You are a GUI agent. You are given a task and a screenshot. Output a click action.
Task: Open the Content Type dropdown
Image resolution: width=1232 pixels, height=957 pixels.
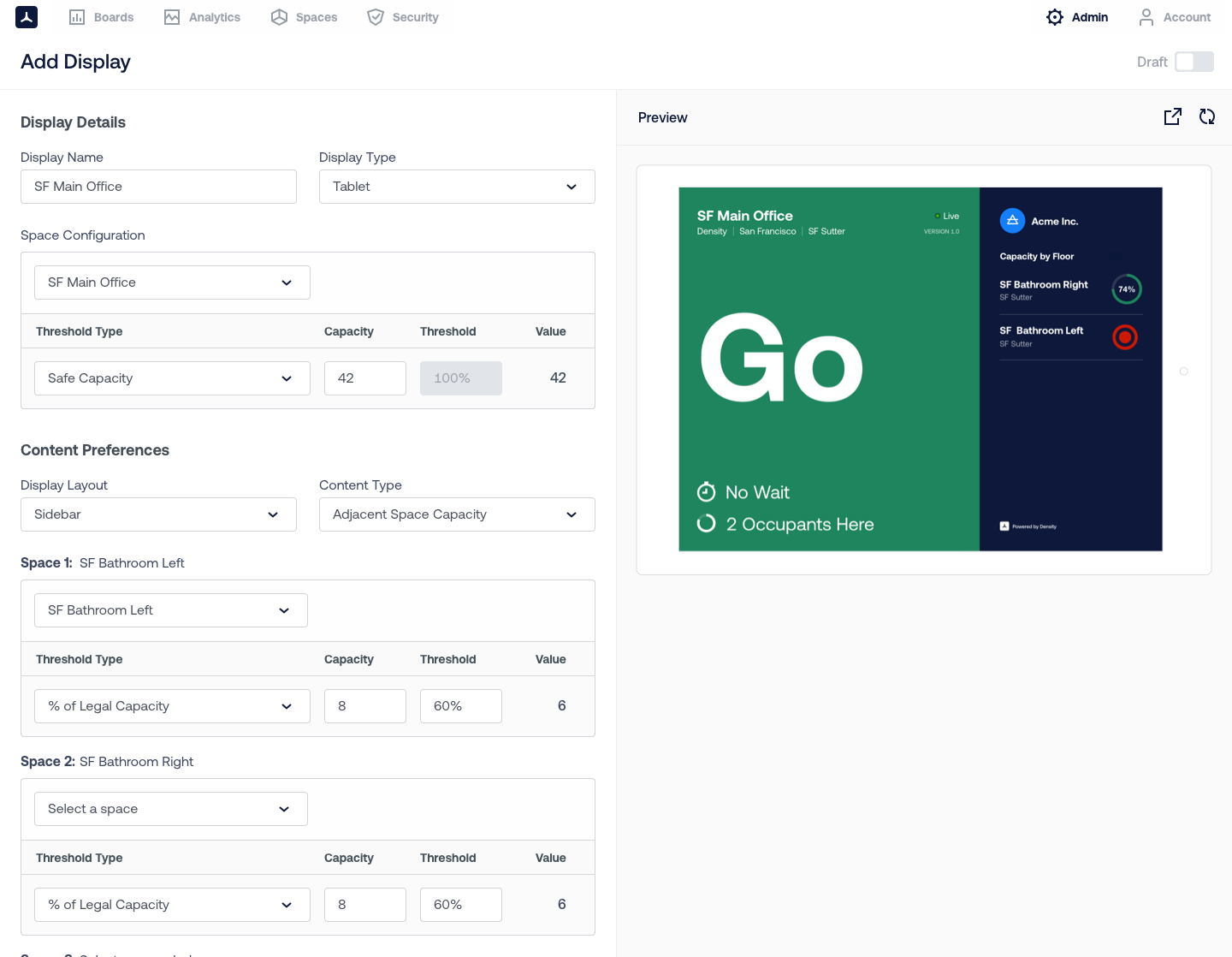tap(457, 514)
